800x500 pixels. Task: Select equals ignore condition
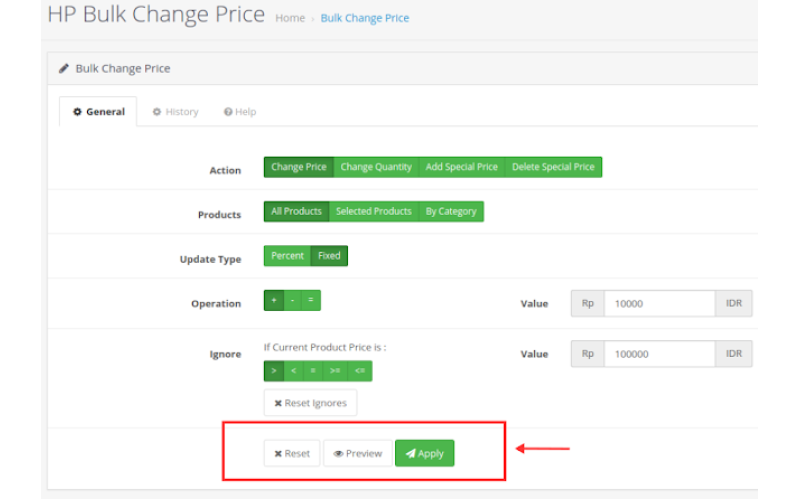pos(313,371)
